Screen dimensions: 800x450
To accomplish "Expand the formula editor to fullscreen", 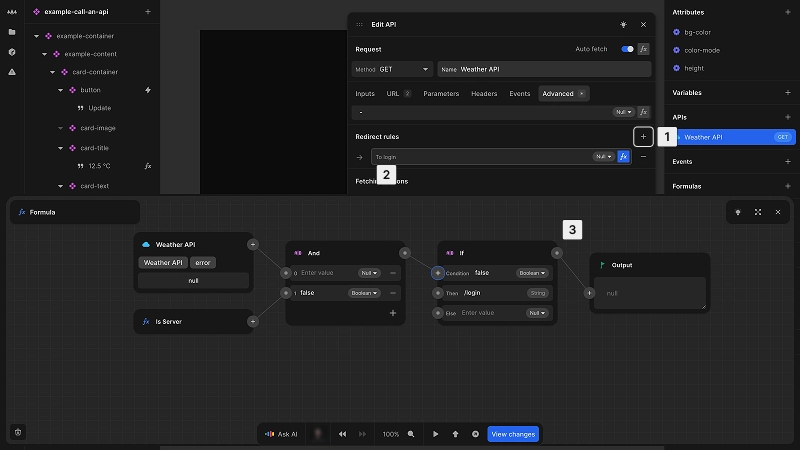I will click(758, 212).
